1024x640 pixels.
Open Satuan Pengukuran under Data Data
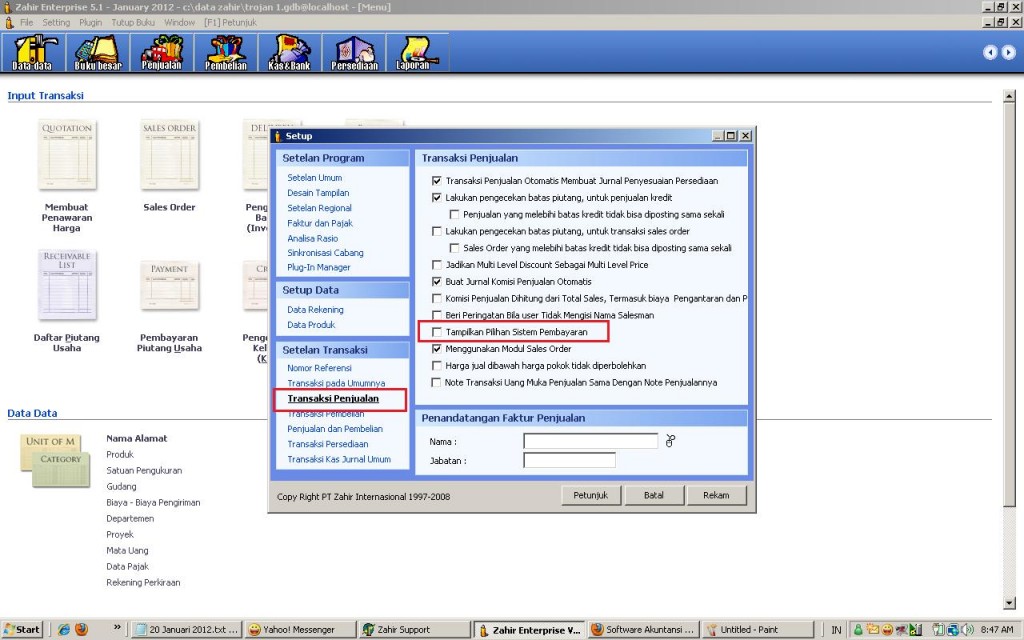pyautogui.click(x=144, y=470)
